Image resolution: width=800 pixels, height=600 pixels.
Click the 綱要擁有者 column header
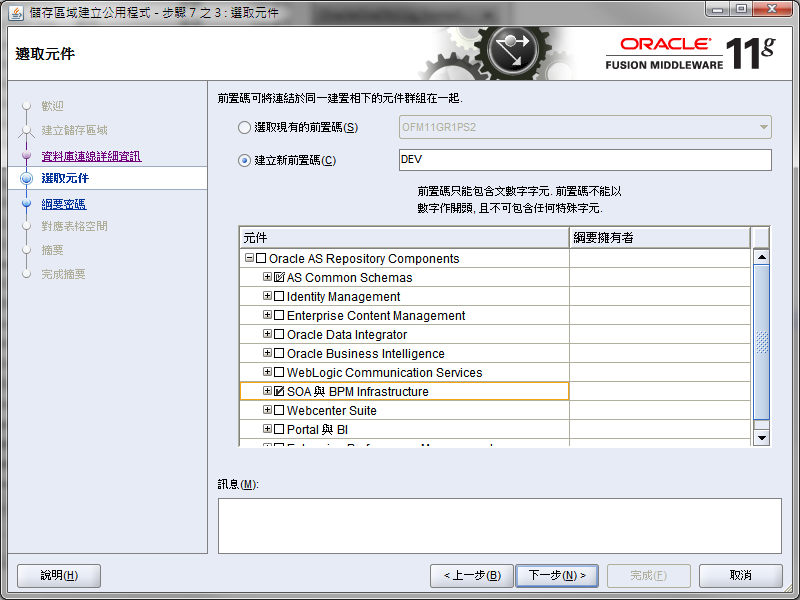click(660, 238)
